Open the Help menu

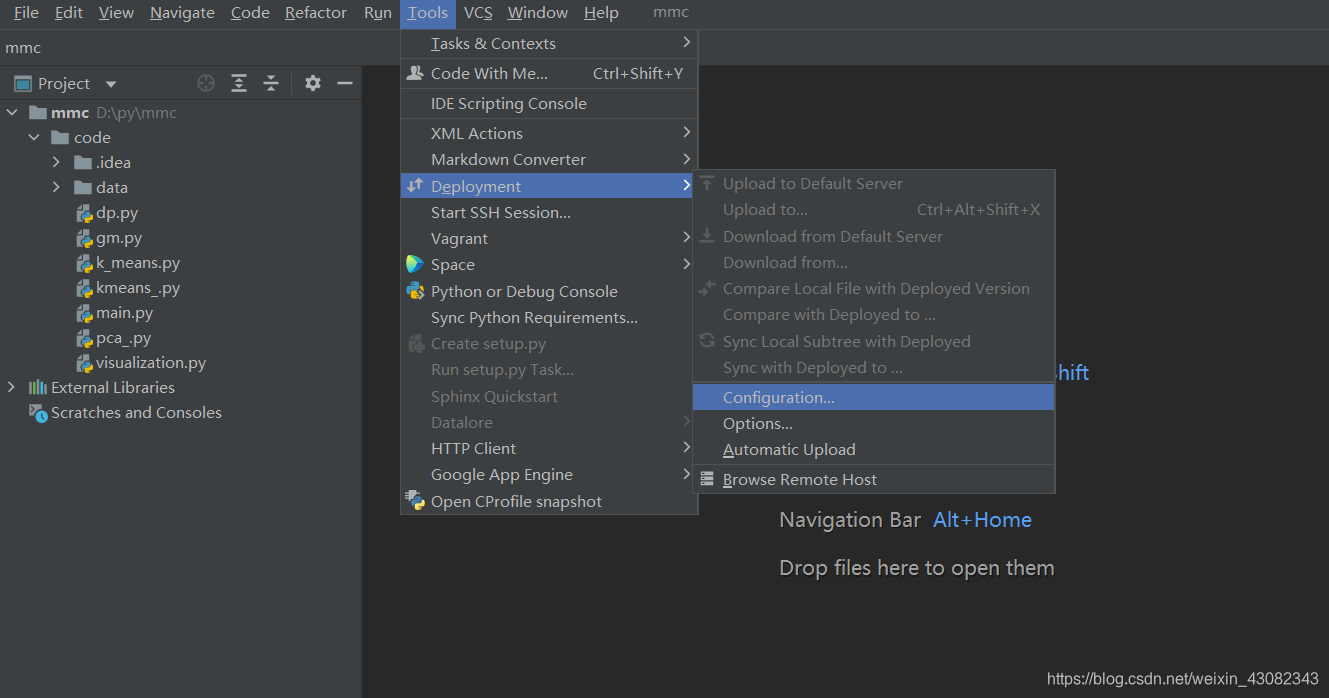tap(601, 13)
